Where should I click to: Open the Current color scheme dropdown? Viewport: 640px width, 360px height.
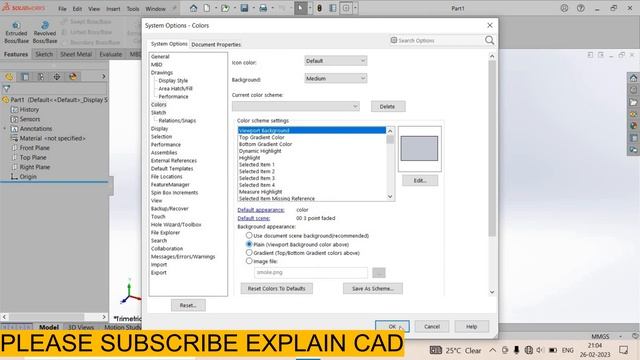point(296,107)
